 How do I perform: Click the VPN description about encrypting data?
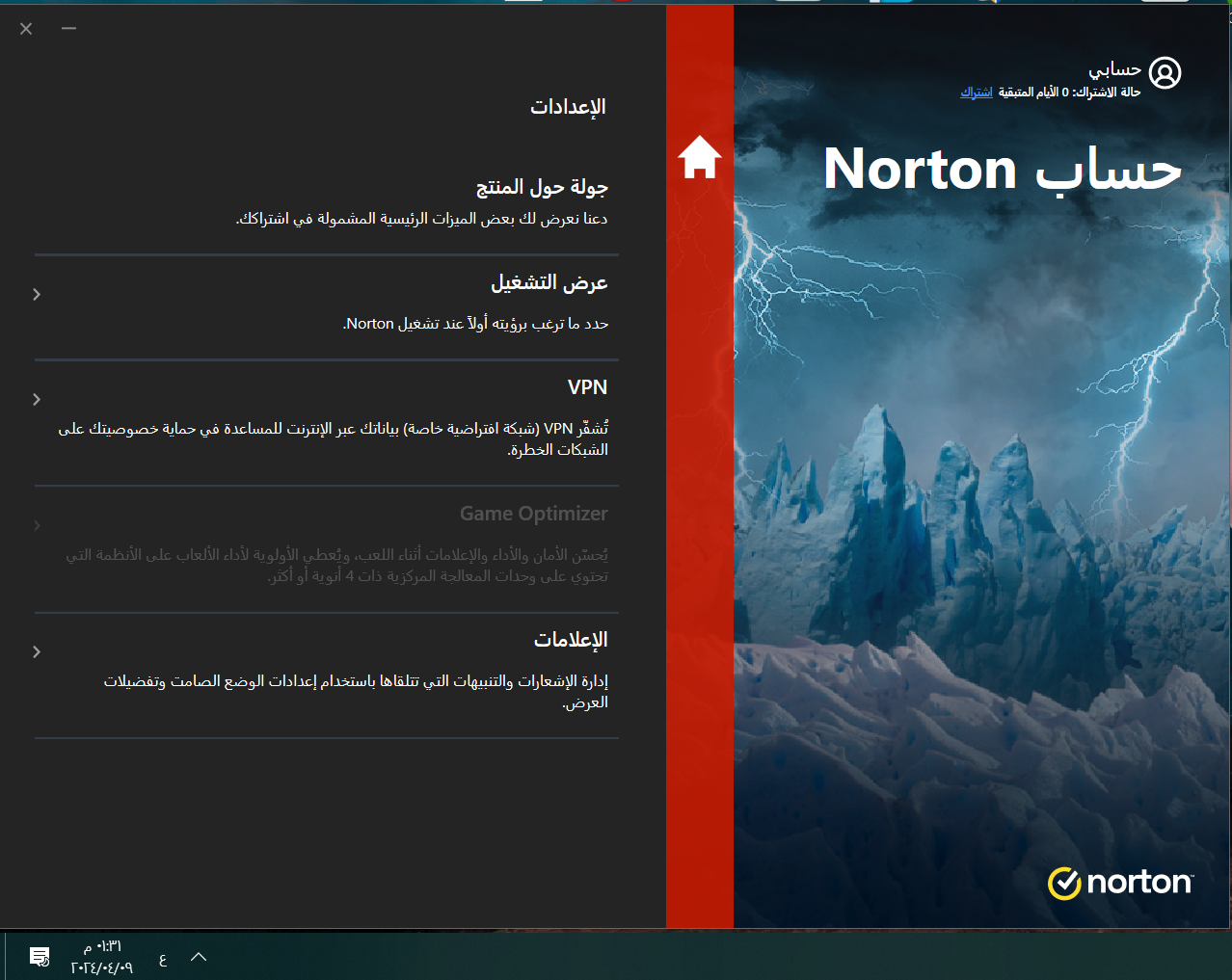point(333,438)
